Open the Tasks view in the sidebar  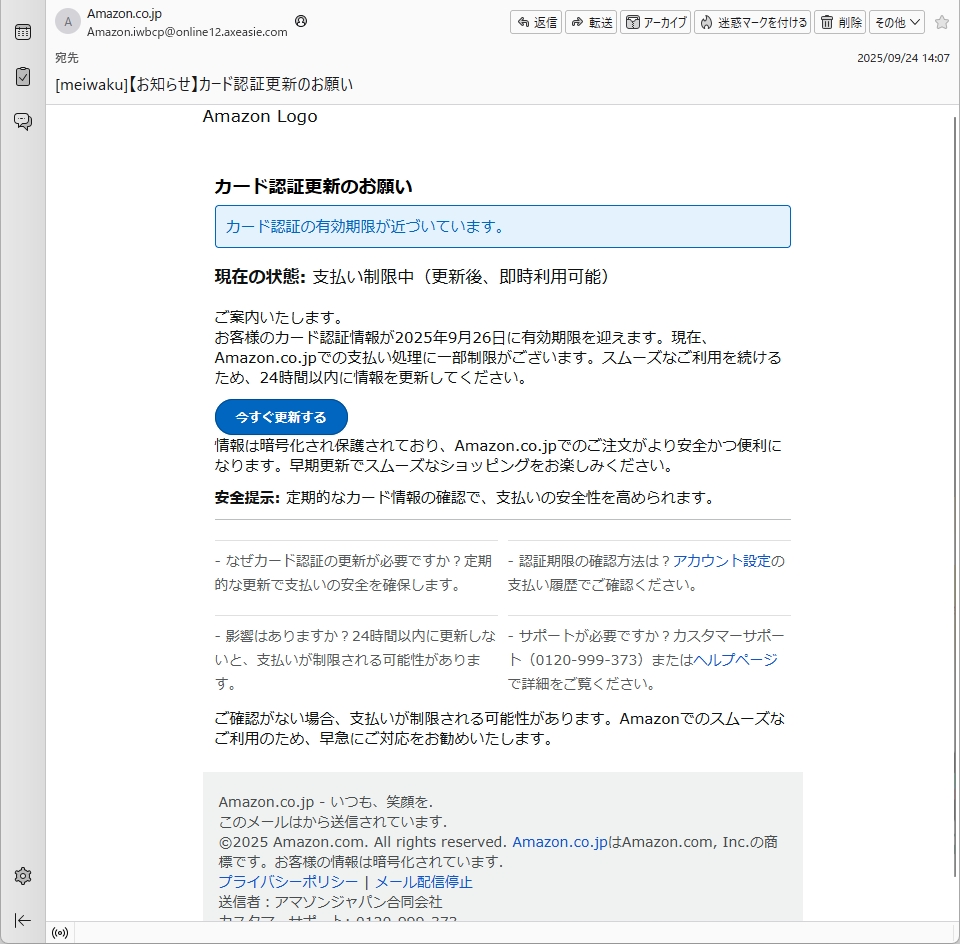coord(22,76)
